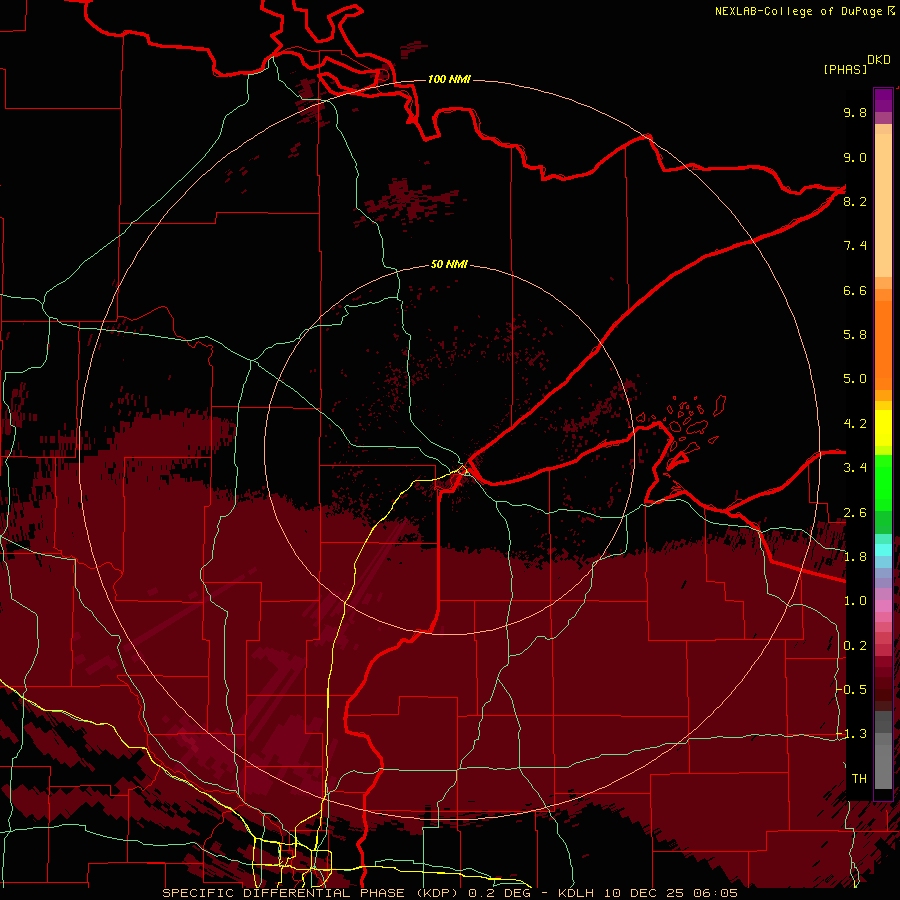The height and width of the screenshot is (900, 900).
Task: Click the 2.6 scale value
Action: [x=855, y=513]
